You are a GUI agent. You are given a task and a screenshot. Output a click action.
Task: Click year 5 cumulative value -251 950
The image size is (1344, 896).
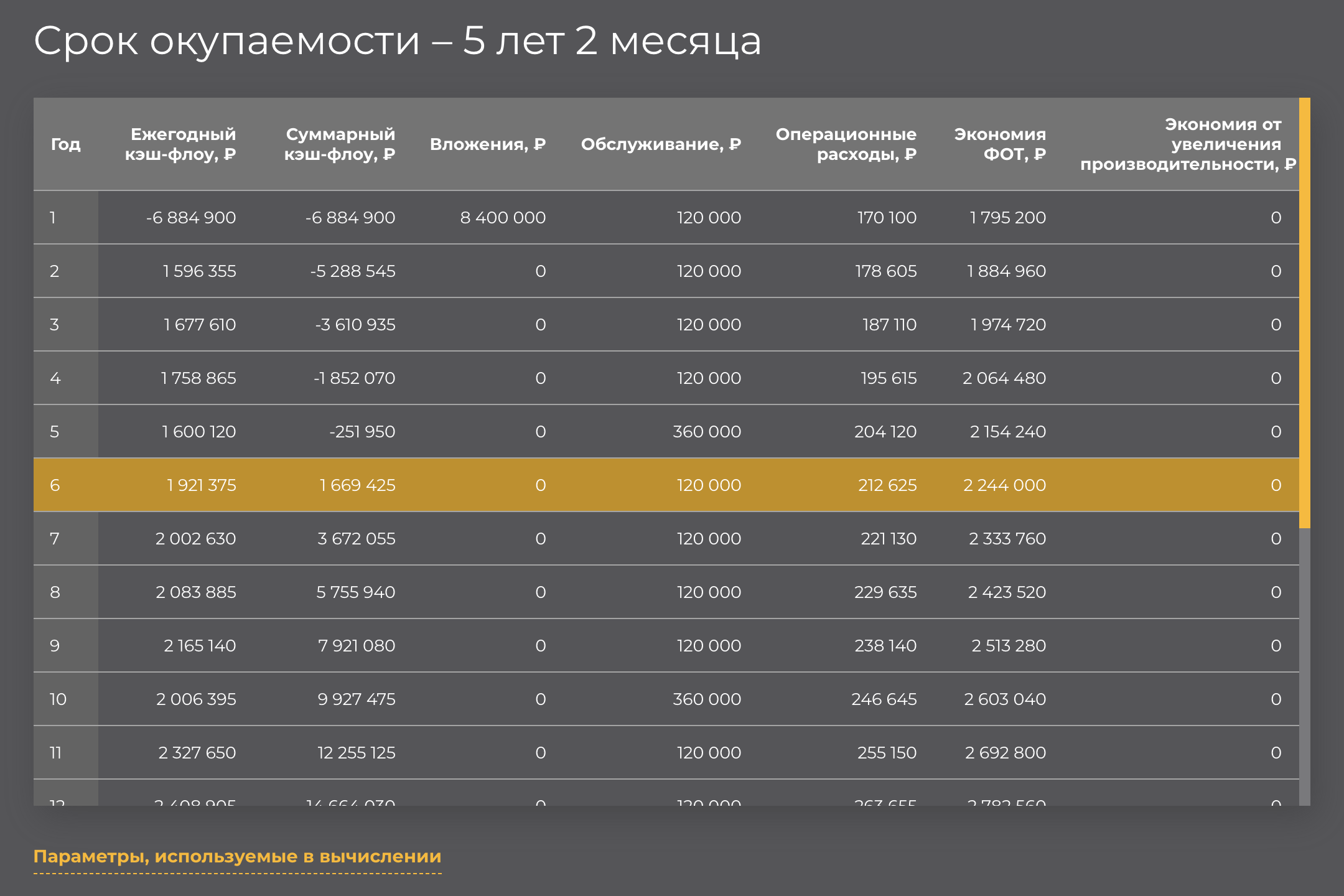362,432
